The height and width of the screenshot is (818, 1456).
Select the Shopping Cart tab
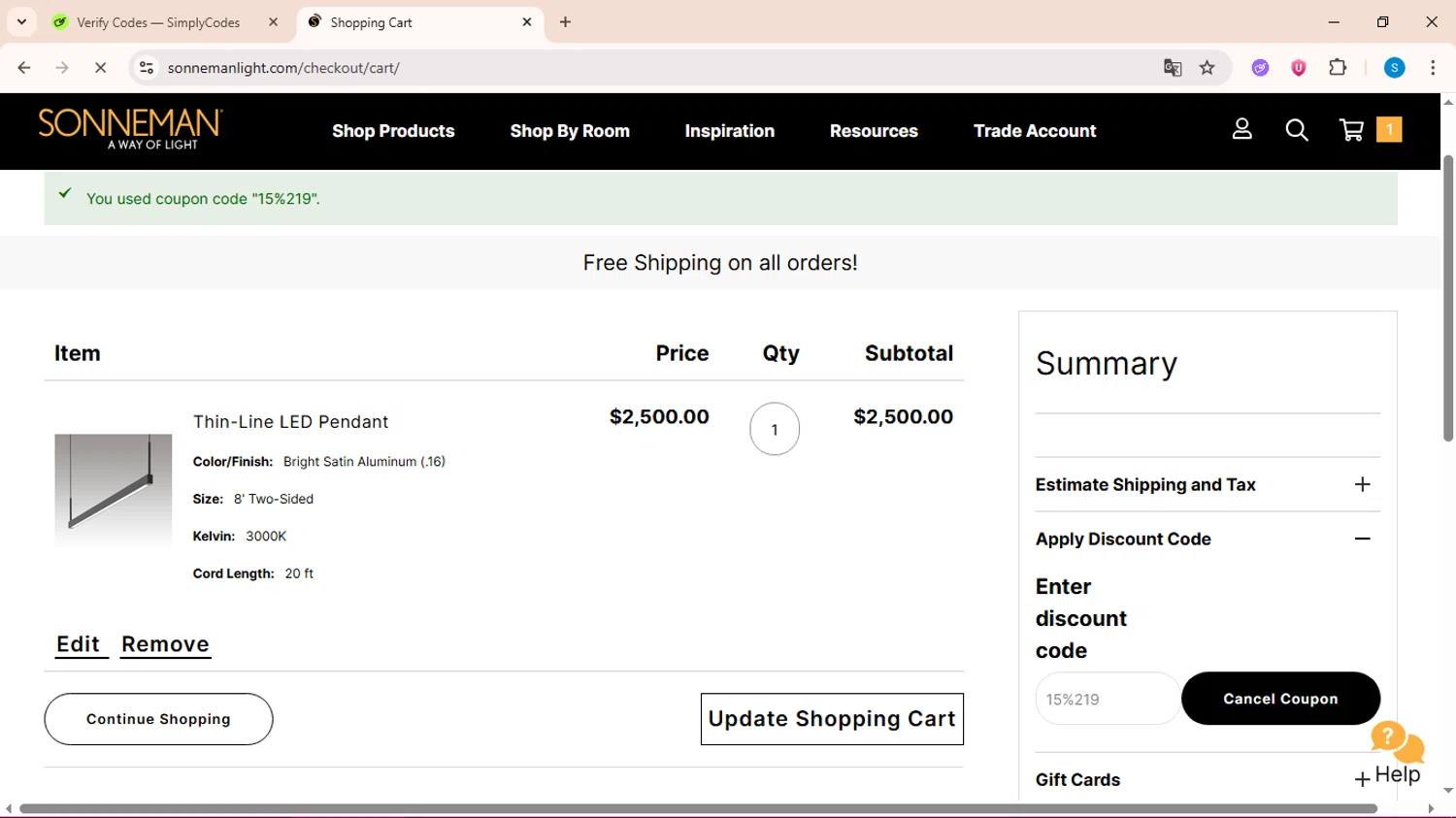(419, 22)
